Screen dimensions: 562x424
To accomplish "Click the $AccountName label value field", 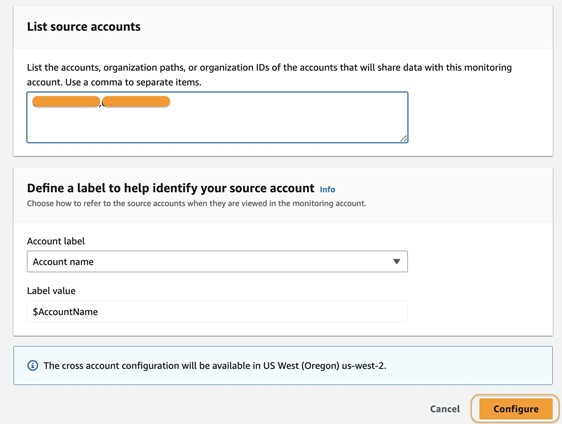I will [x=217, y=311].
